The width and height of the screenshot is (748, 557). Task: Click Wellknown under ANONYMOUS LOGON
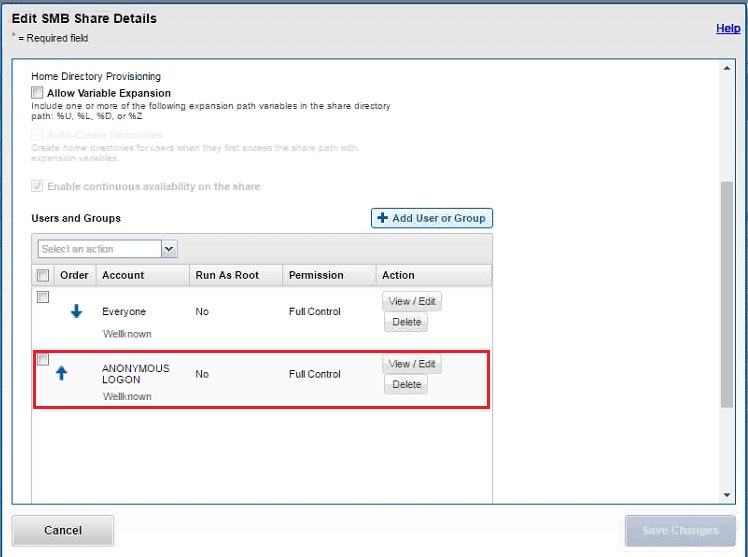127,396
